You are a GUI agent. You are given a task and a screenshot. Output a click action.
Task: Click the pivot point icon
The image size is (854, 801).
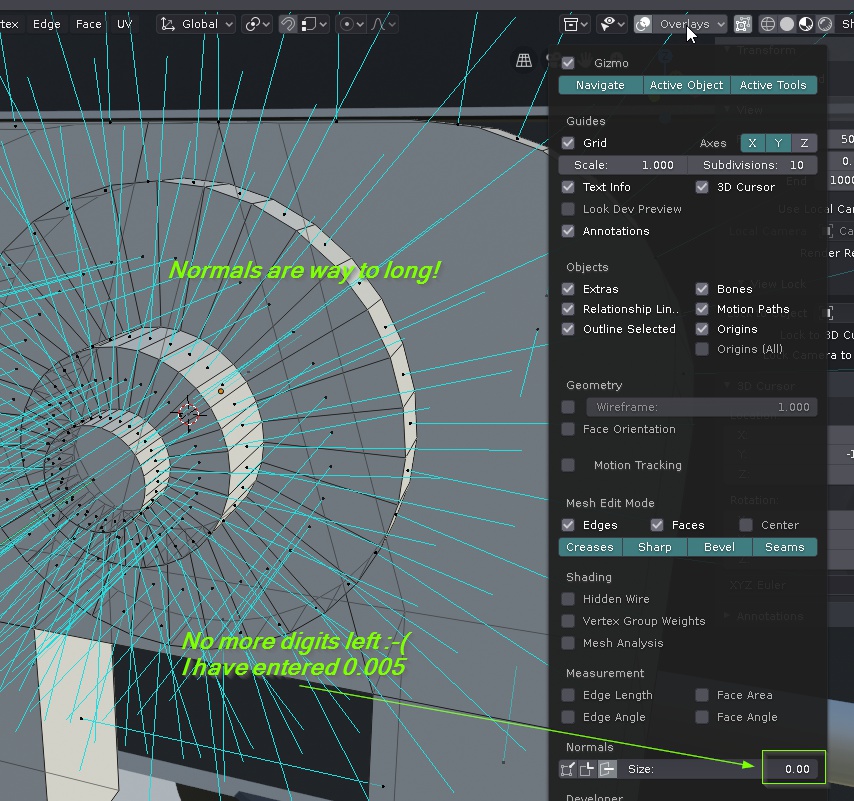pyautogui.click(x=253, y=24)
